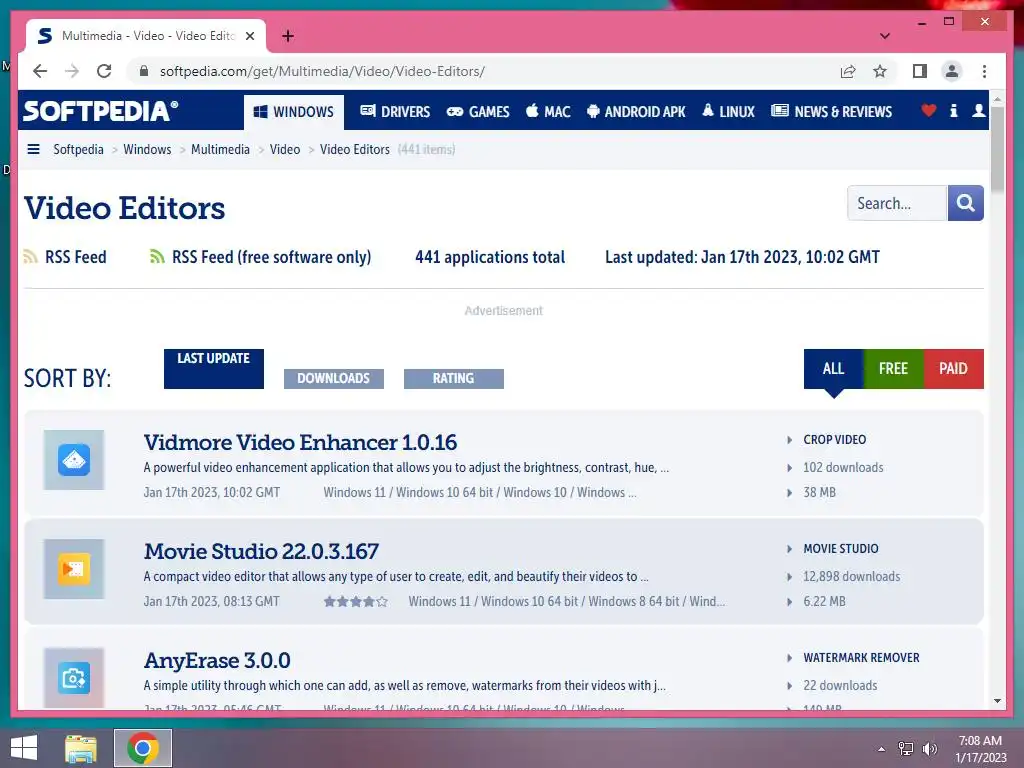1024x768 pixels.
Task: Open the Softpedia hamburger menu
Action: [33, 150]
